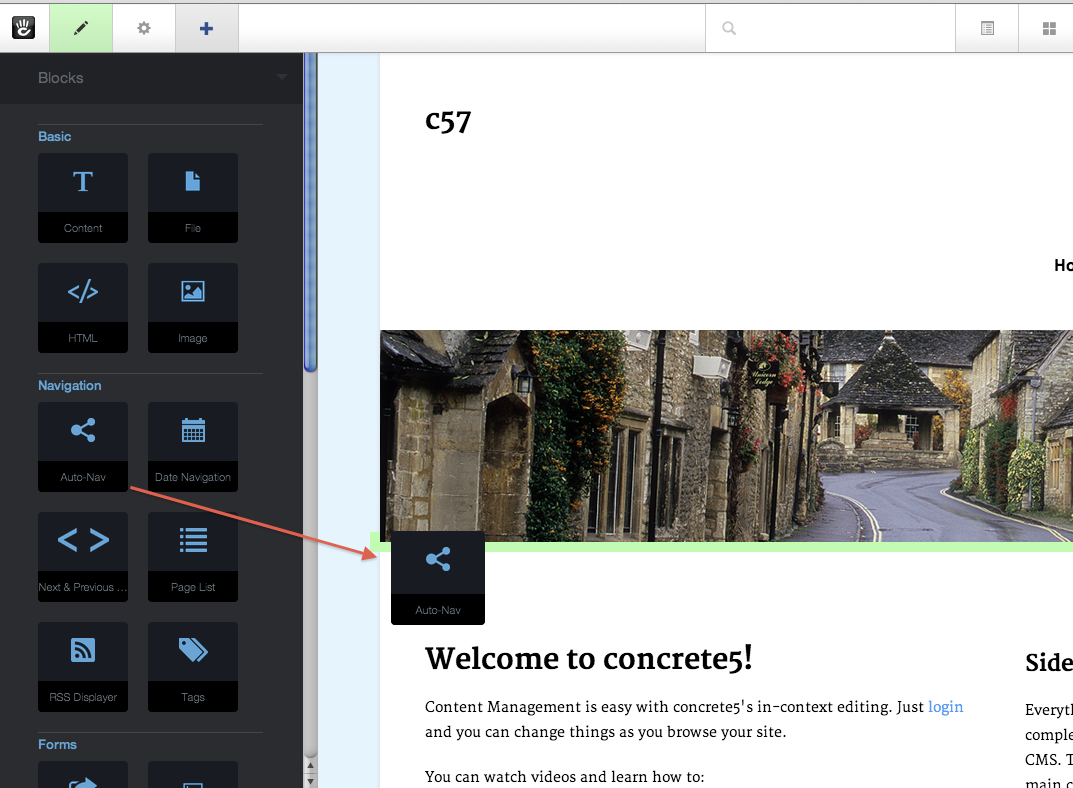
Task: Open the dashboard grid icon
Action: click(1048, 28)
